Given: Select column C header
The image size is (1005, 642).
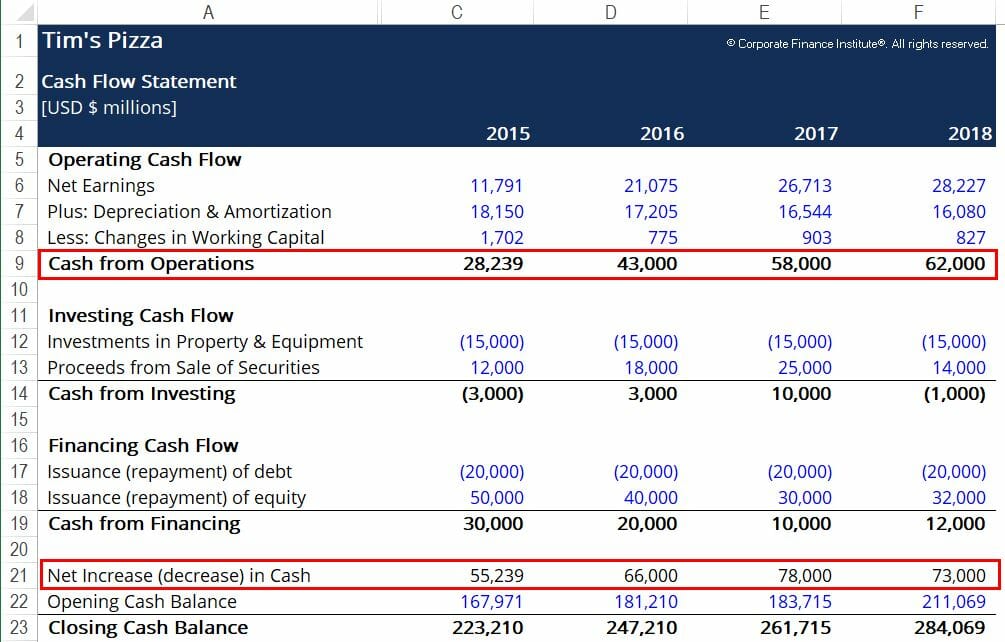Looking at the screenshot, I should (456, 12).
